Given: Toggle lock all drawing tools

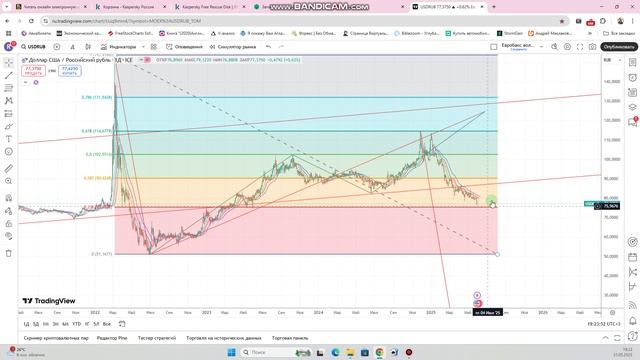Looking at the screenshot, I should pyautogui.click(x=9, y=224).
